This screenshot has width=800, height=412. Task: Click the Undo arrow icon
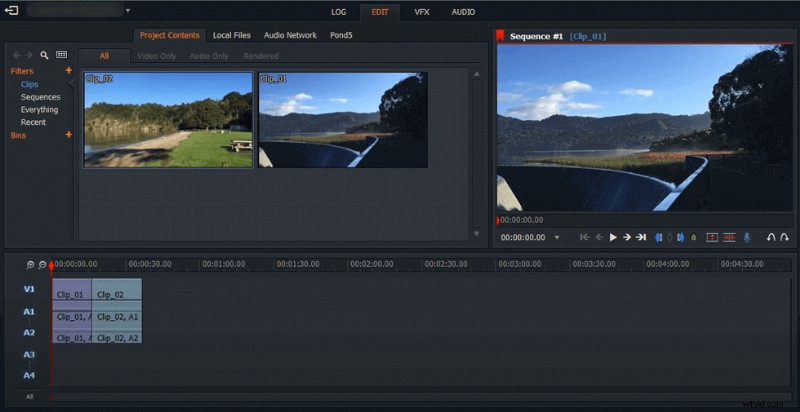point(771,237)
